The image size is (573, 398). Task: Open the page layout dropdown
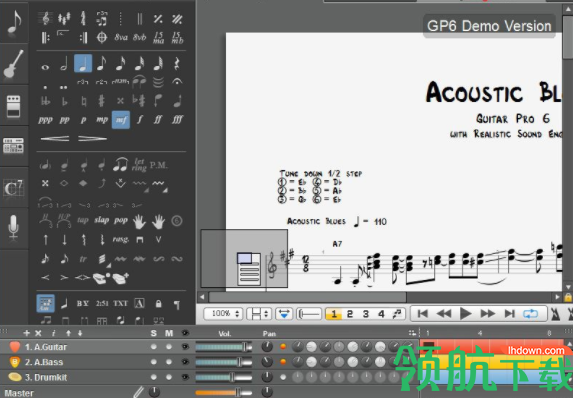coord(259,313)
